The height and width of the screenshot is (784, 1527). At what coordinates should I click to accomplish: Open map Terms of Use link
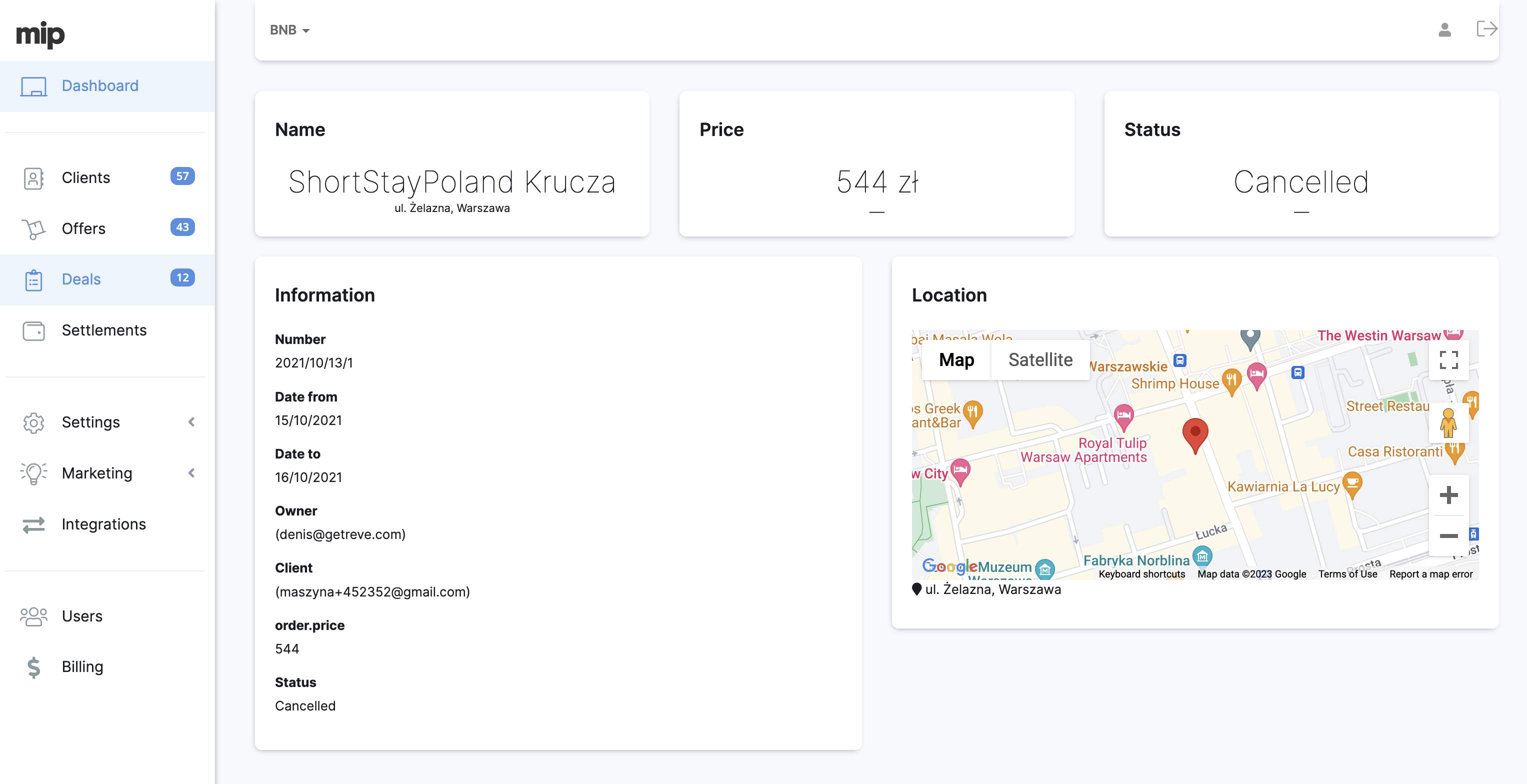coord(1347,573)
